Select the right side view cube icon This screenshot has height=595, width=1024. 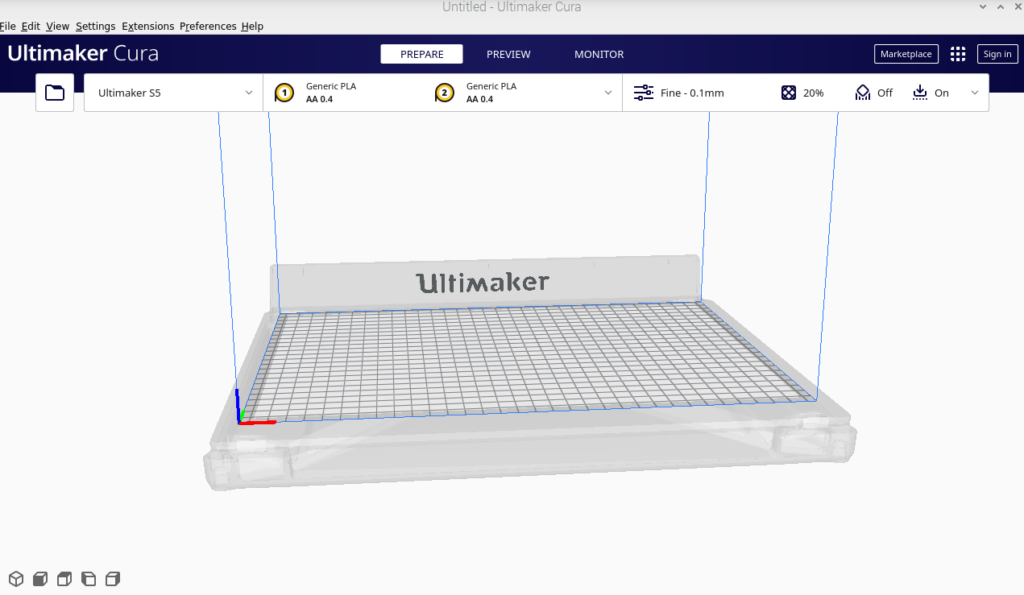coord(112,579)
